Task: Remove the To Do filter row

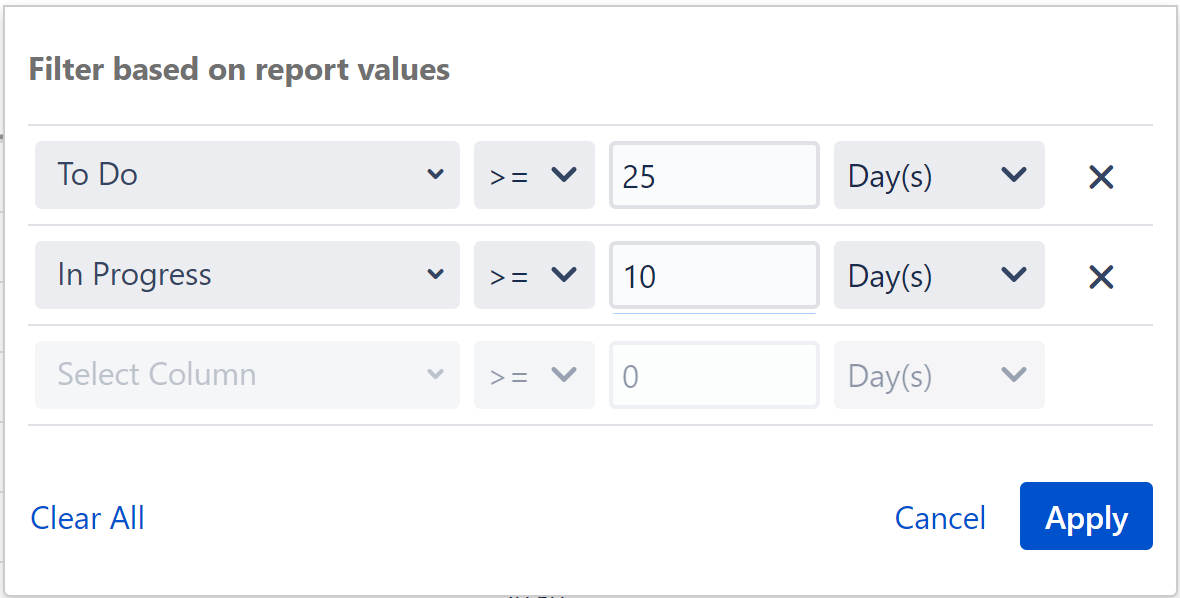Action: 1101,177
